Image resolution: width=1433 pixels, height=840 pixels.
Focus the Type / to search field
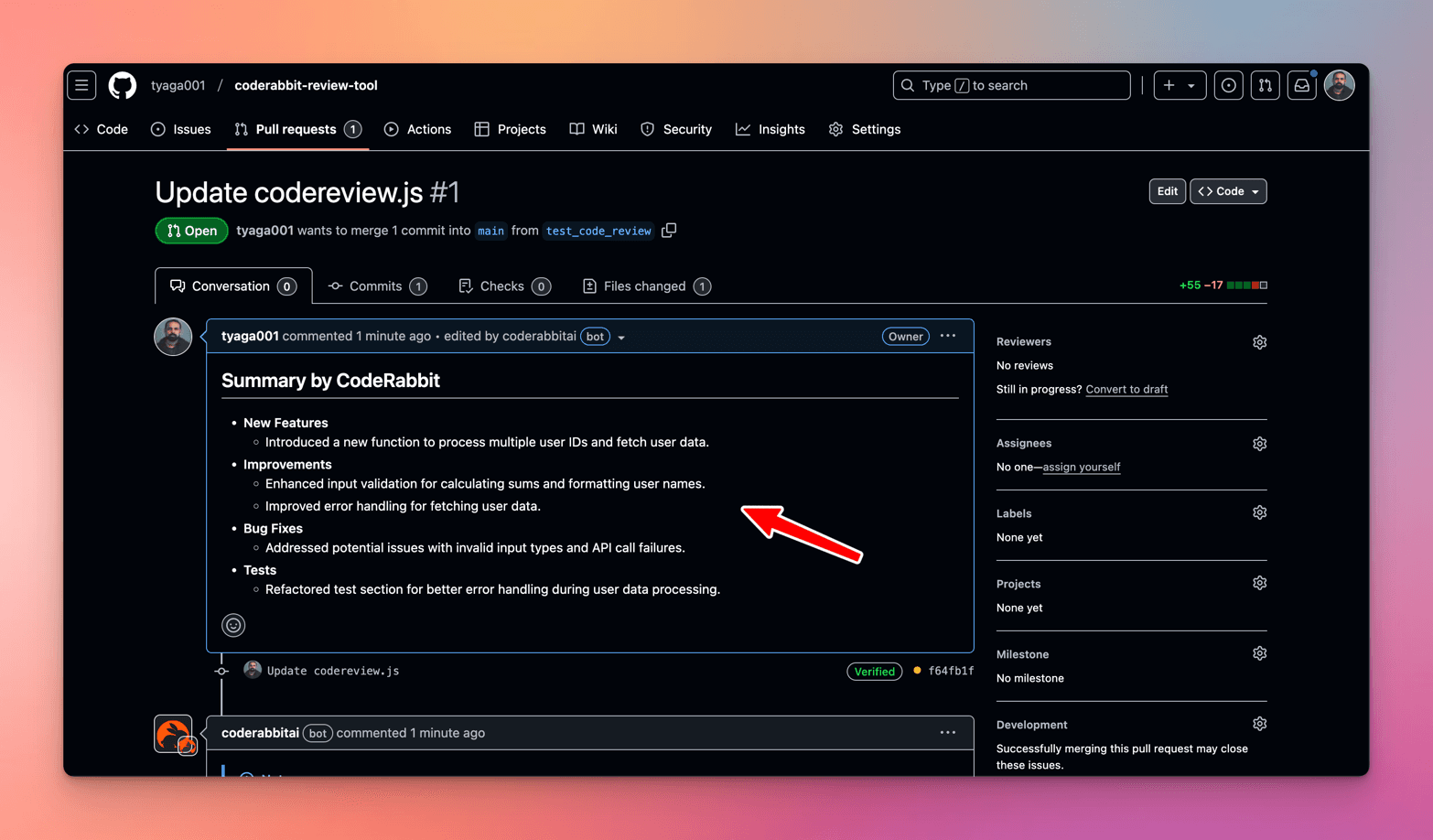1012,85
